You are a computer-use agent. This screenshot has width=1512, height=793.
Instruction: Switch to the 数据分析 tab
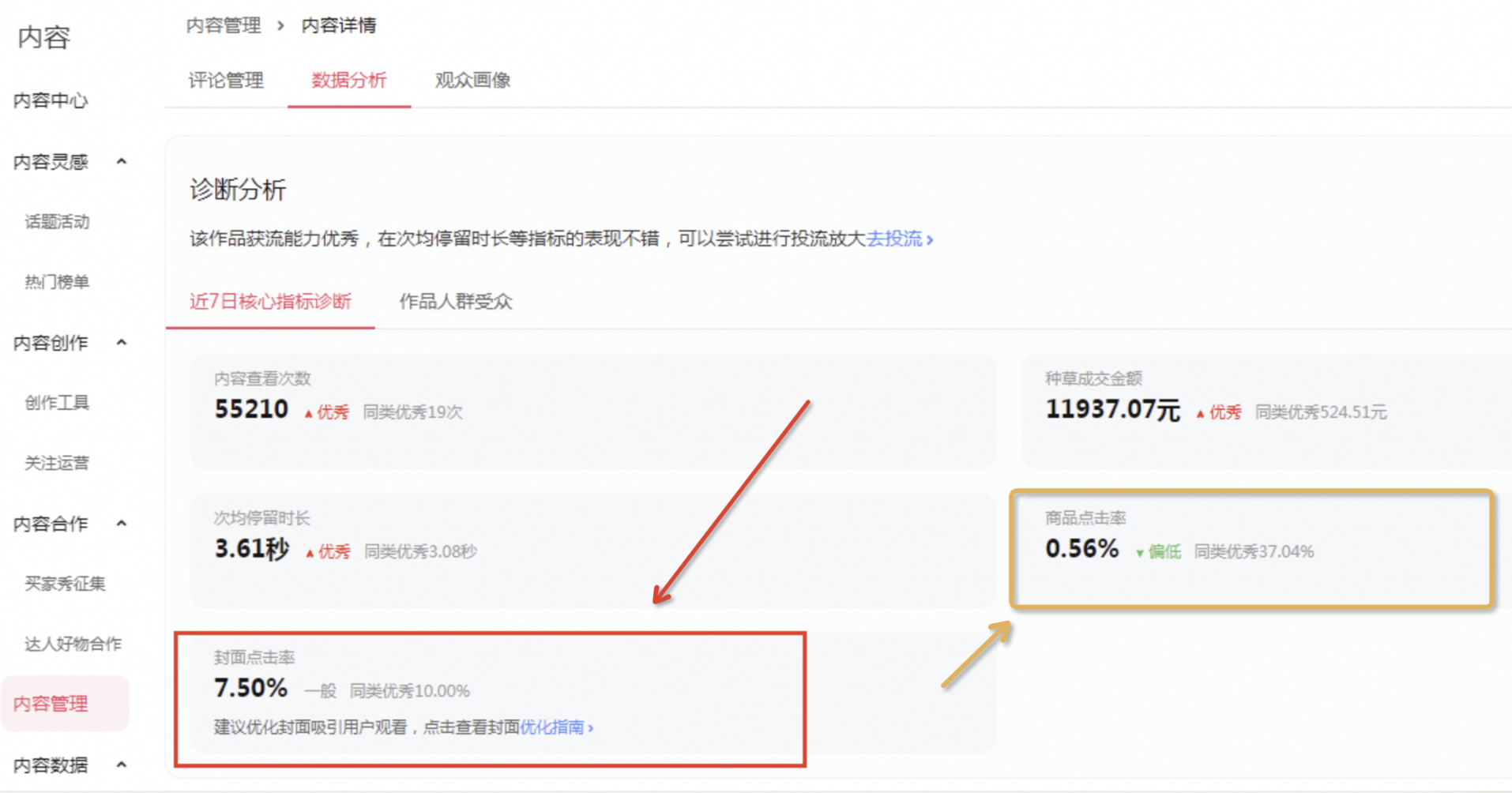tap(349, 80)
